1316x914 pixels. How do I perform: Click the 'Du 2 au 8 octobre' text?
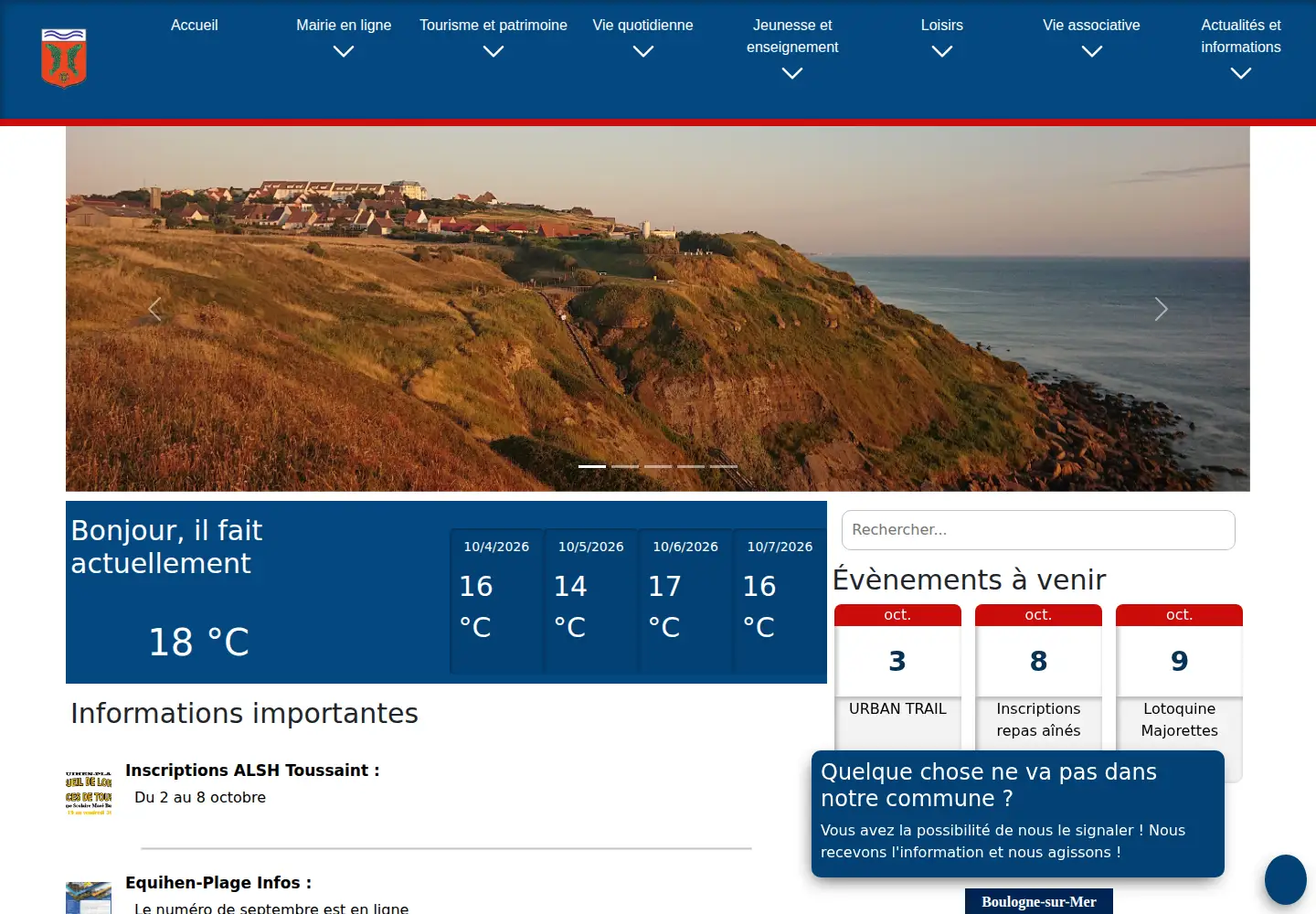click(200, 797)
